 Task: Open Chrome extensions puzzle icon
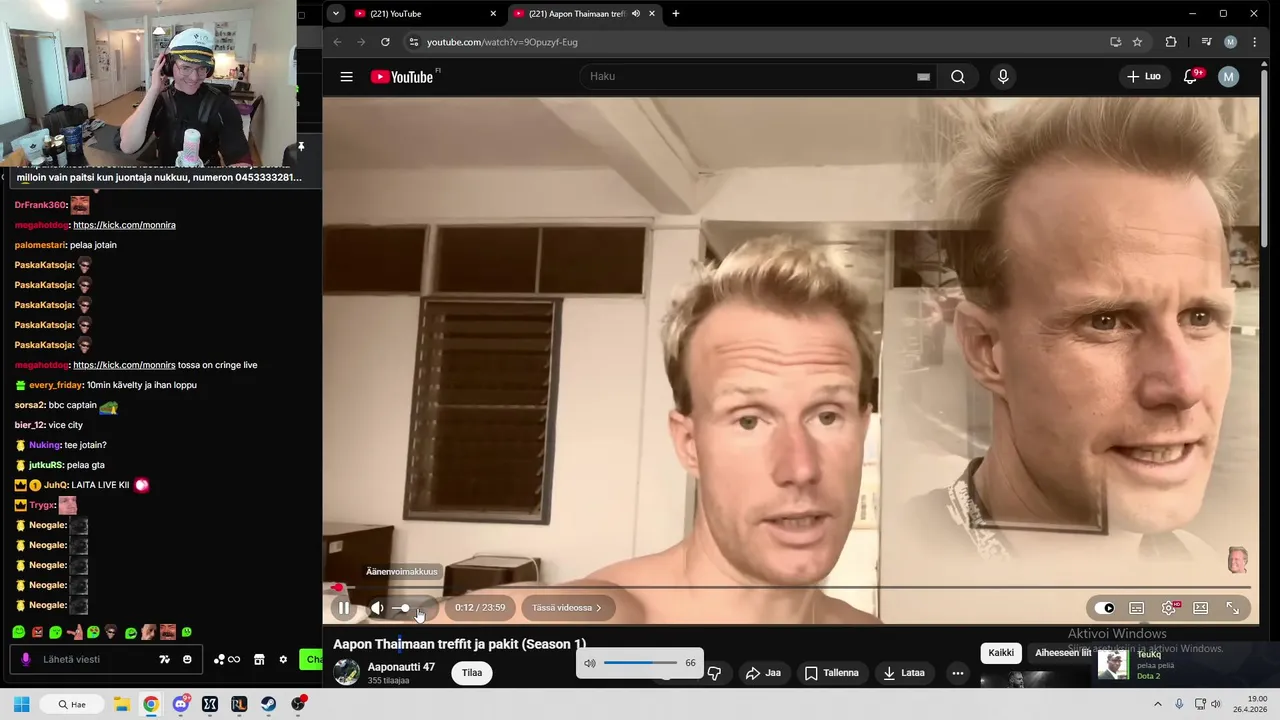click(x=1171, y=42)
